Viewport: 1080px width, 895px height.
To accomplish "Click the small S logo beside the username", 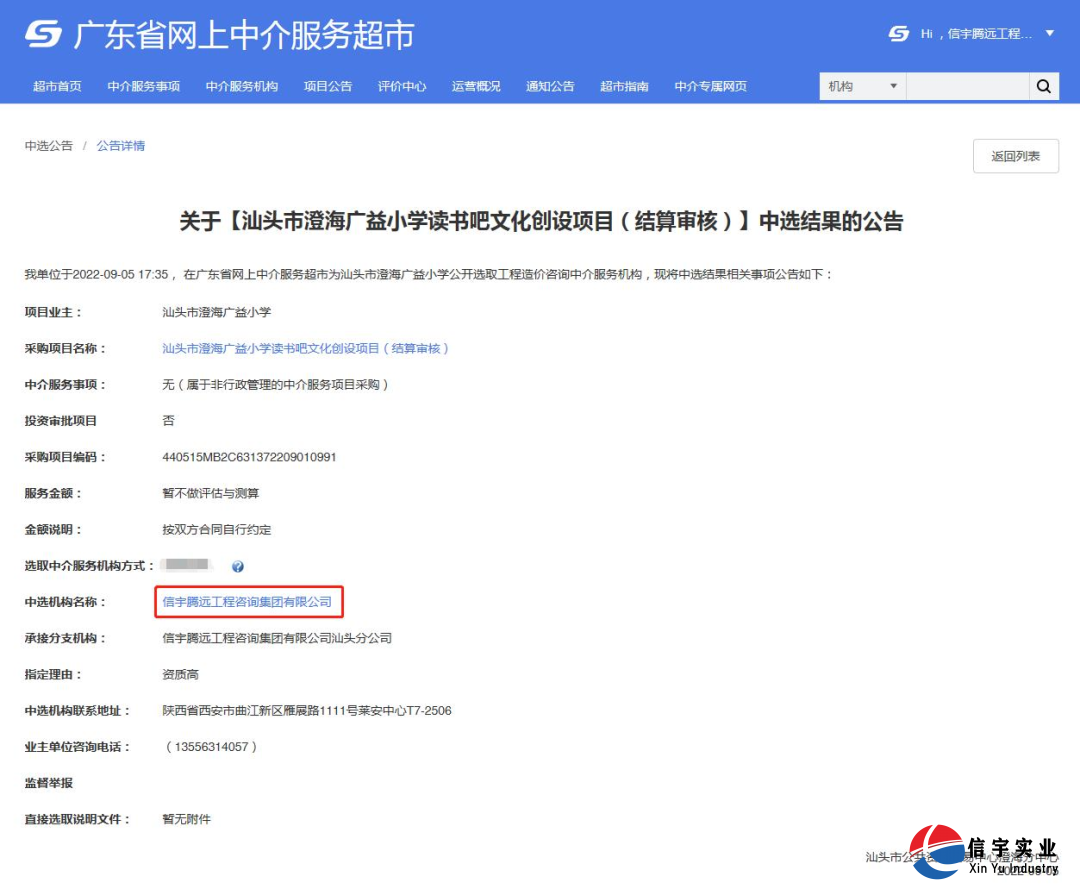I will [x=897, y=33].
